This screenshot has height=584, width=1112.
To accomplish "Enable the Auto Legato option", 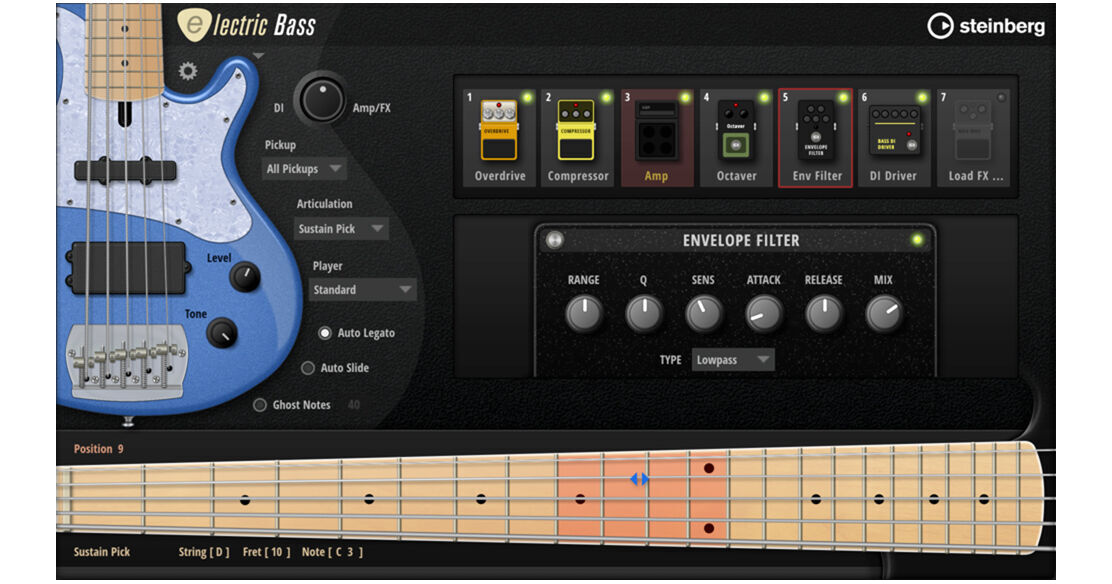I will pos(325,333).
